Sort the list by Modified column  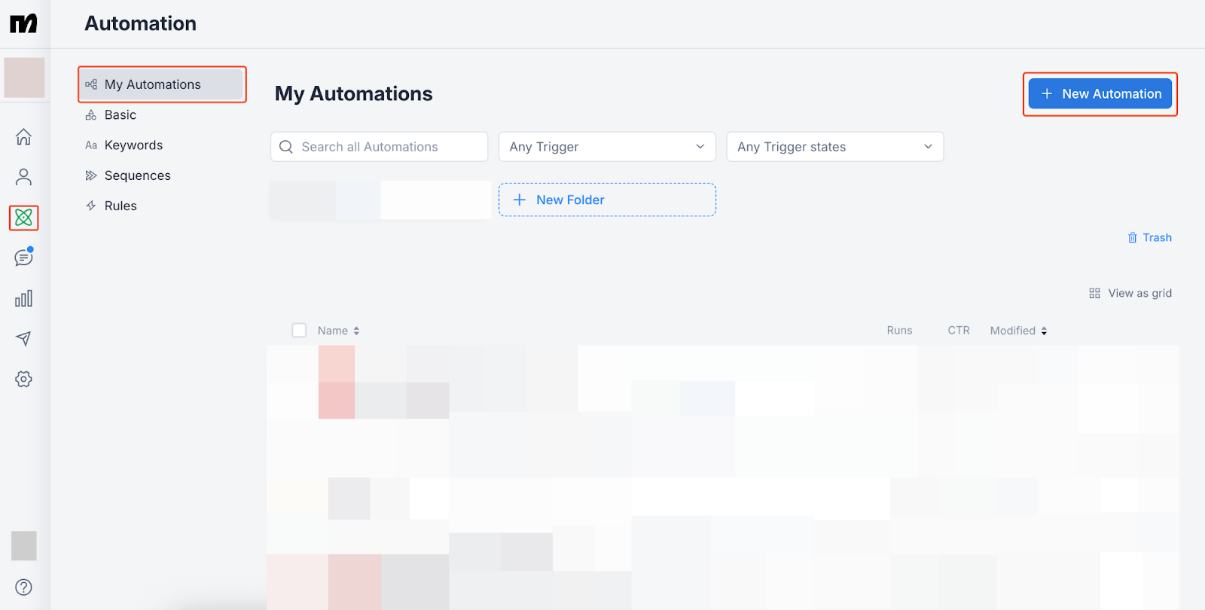click(1018, 331)
